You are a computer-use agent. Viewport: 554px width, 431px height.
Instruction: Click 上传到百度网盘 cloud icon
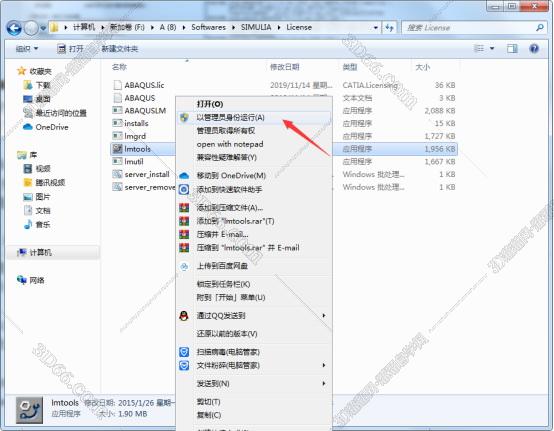click(x=184, y=266)
